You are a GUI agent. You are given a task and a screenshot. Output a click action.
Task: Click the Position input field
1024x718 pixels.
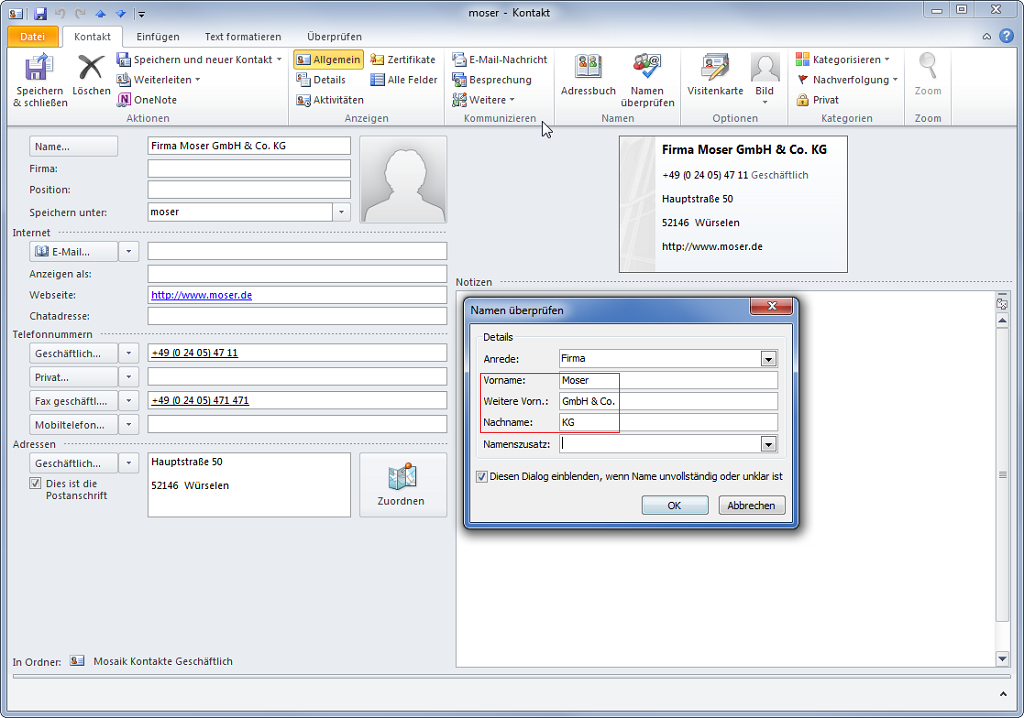pyautogui.click(x=249, y=189)
